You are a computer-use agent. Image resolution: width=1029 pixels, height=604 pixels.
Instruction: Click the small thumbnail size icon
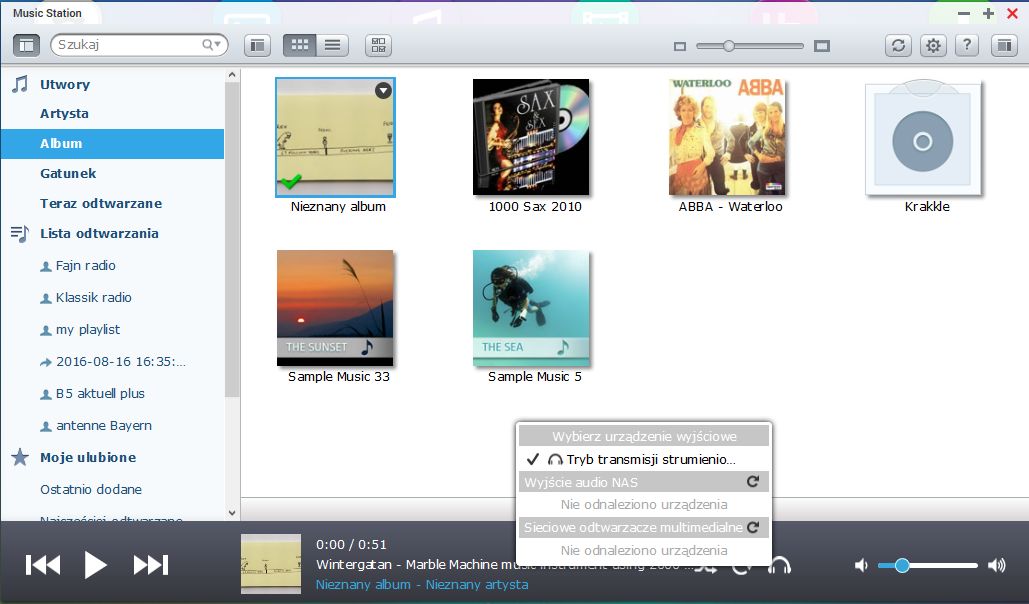coord(680,47)
